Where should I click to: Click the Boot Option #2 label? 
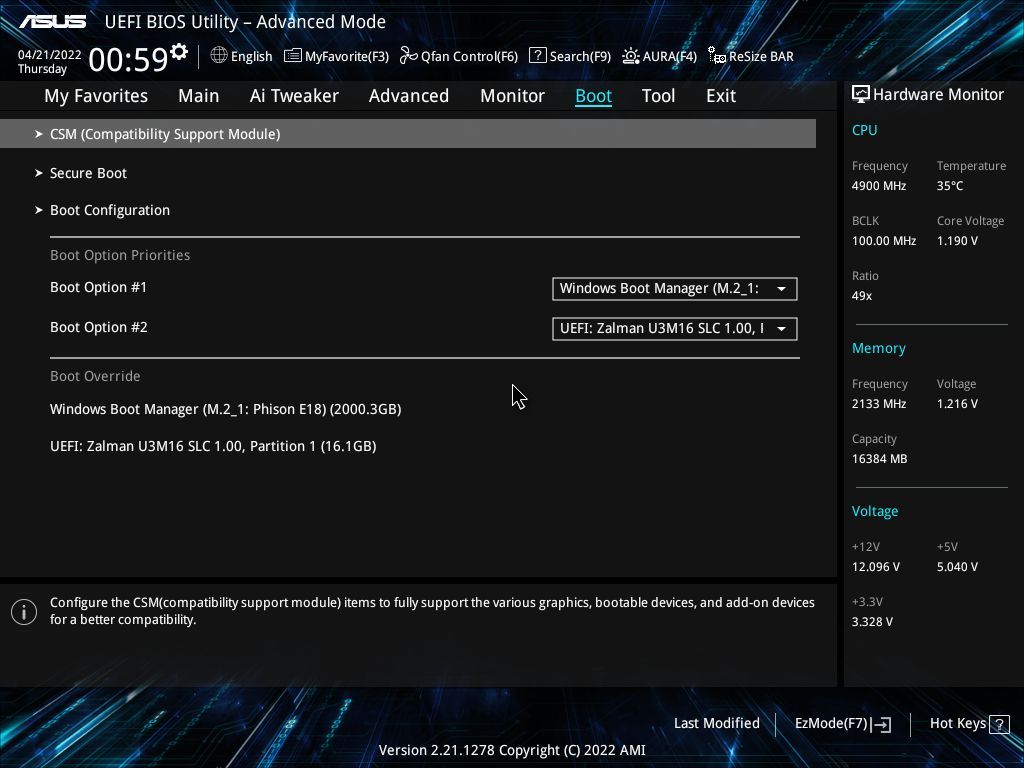click(99, 327)
